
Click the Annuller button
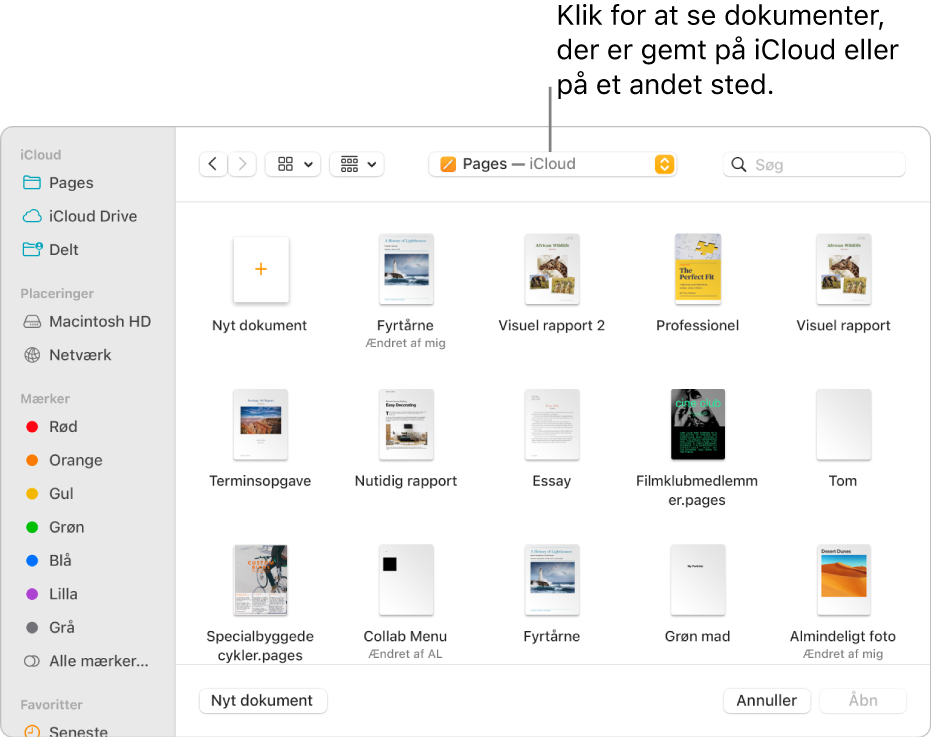point(767,701)
